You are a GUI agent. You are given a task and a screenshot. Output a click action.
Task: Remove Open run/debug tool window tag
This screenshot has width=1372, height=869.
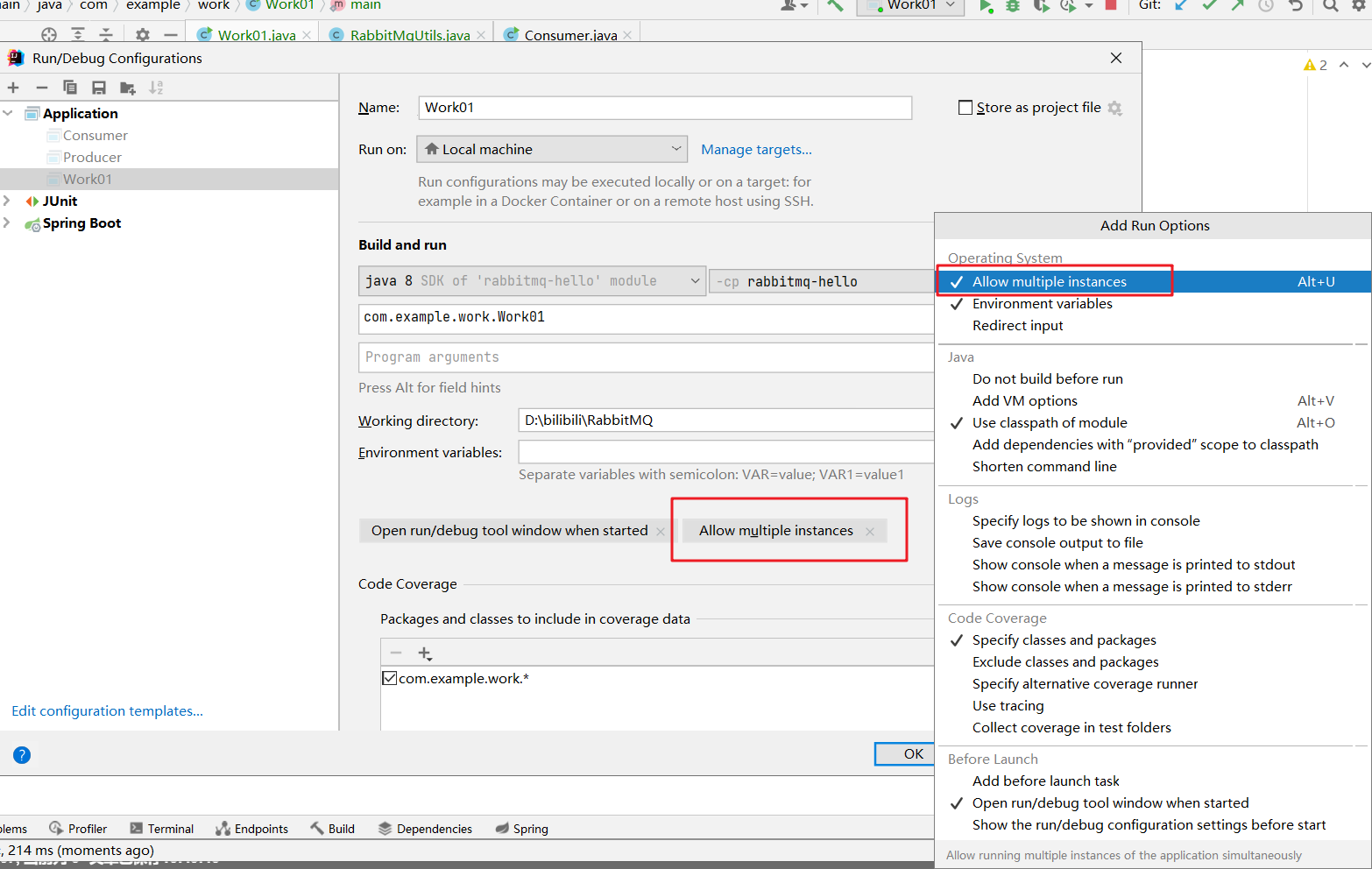[661, 531]
